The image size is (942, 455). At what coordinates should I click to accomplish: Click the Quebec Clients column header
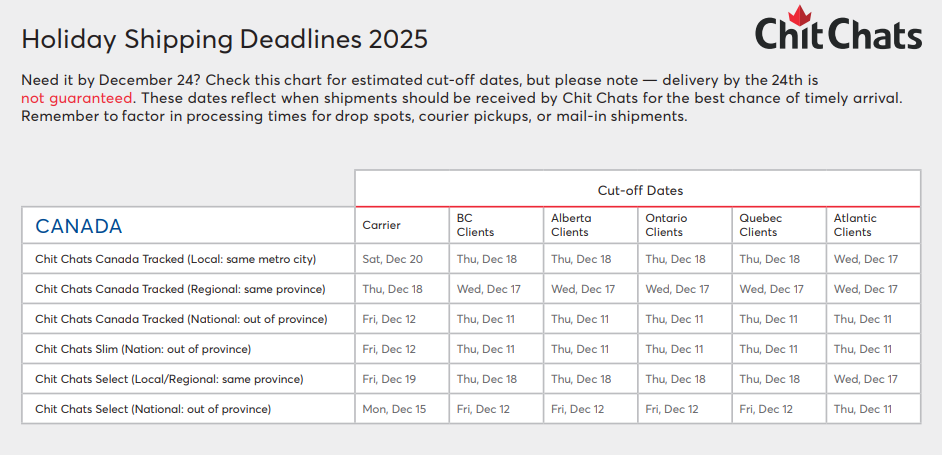click(760, 225)
